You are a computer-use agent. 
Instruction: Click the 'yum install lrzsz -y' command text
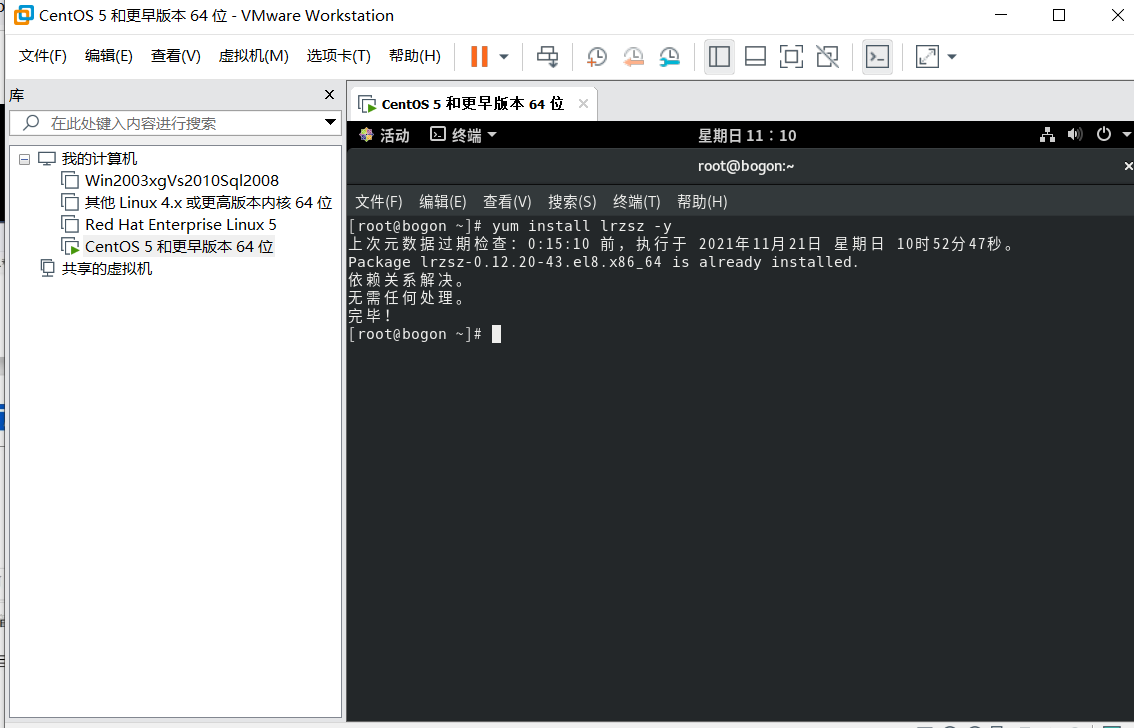point(581,226)
